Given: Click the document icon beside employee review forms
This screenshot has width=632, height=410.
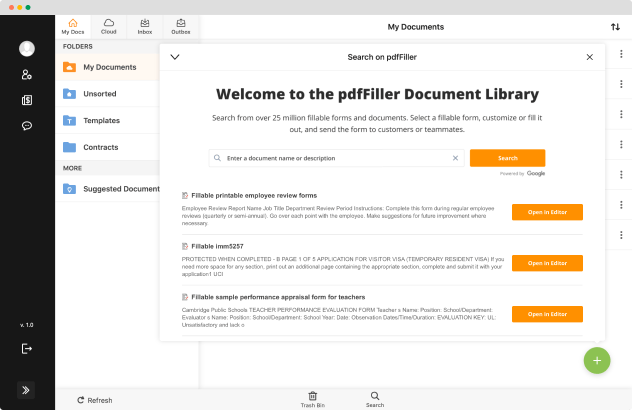Looking at the screenshot, I should point(185,196).
